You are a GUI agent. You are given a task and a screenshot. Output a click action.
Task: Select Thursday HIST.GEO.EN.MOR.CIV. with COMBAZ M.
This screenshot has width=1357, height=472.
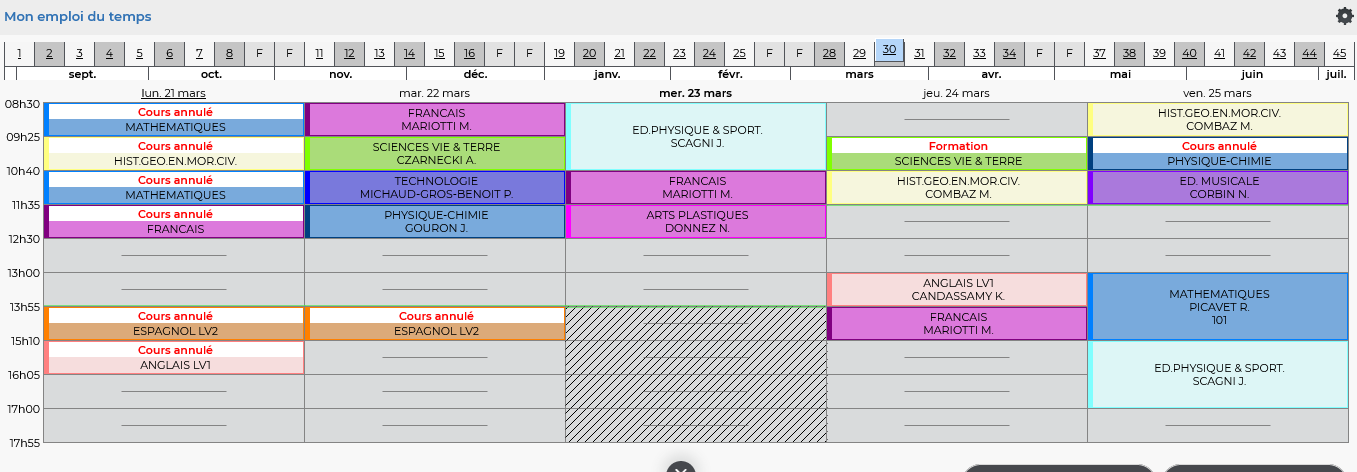(957, 187)
